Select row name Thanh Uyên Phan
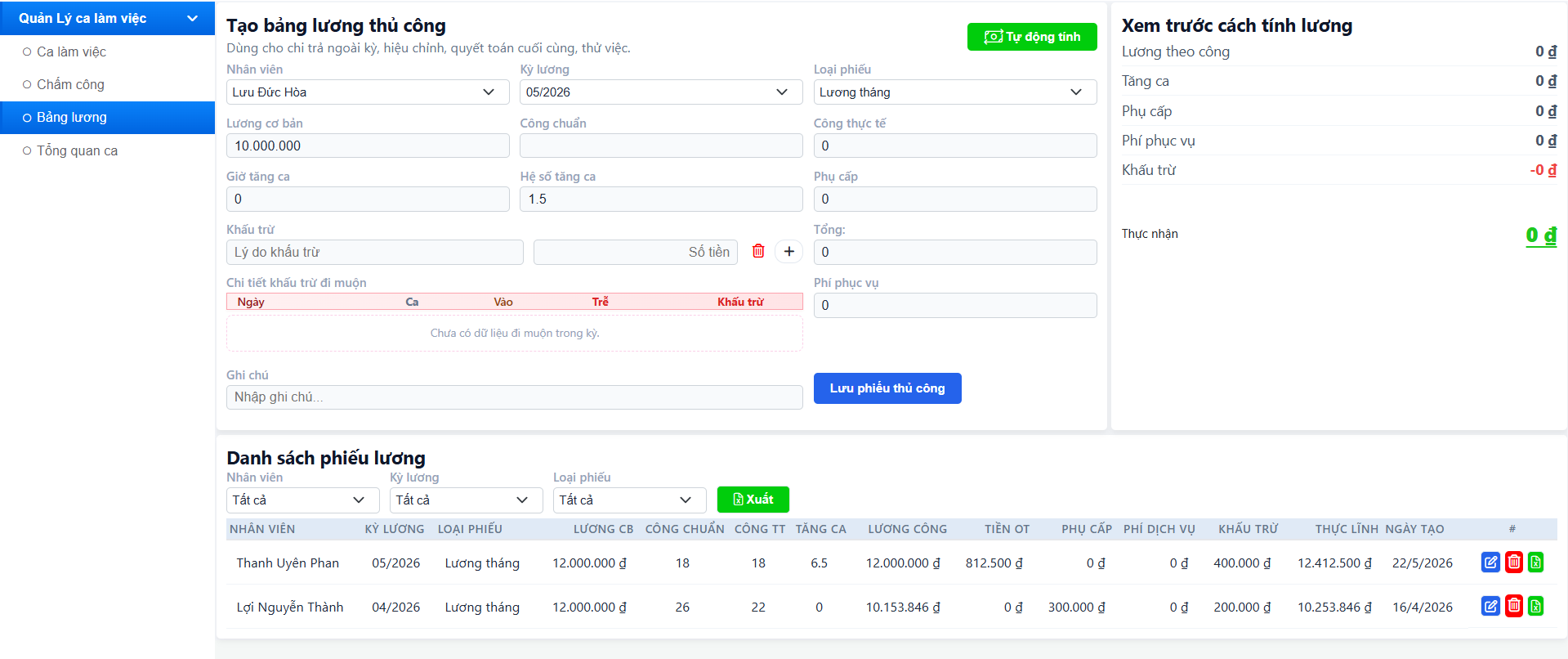The image size is (1568, 659). pyautogui.click(x=288, y=563)
